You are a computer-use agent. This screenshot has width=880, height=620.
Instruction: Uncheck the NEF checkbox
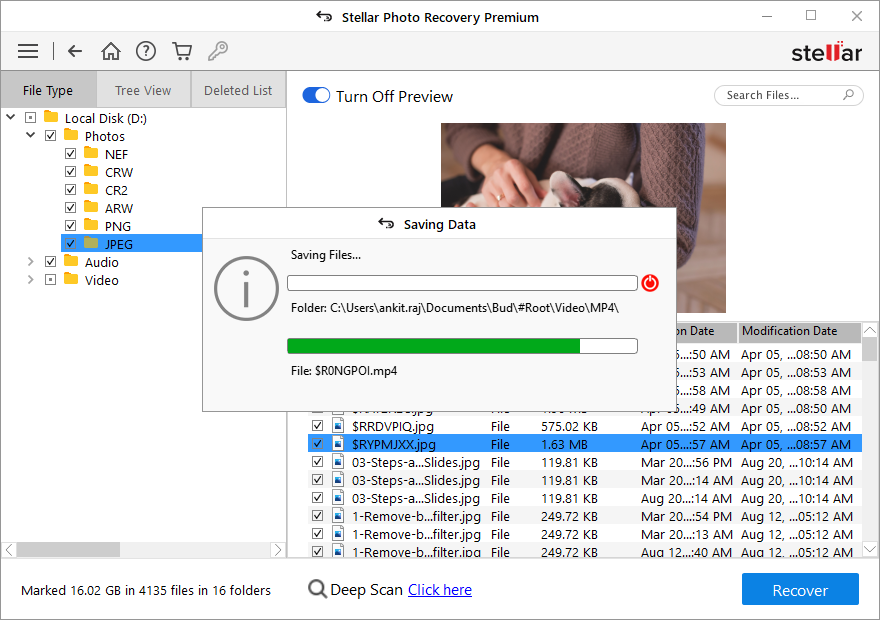70,154
